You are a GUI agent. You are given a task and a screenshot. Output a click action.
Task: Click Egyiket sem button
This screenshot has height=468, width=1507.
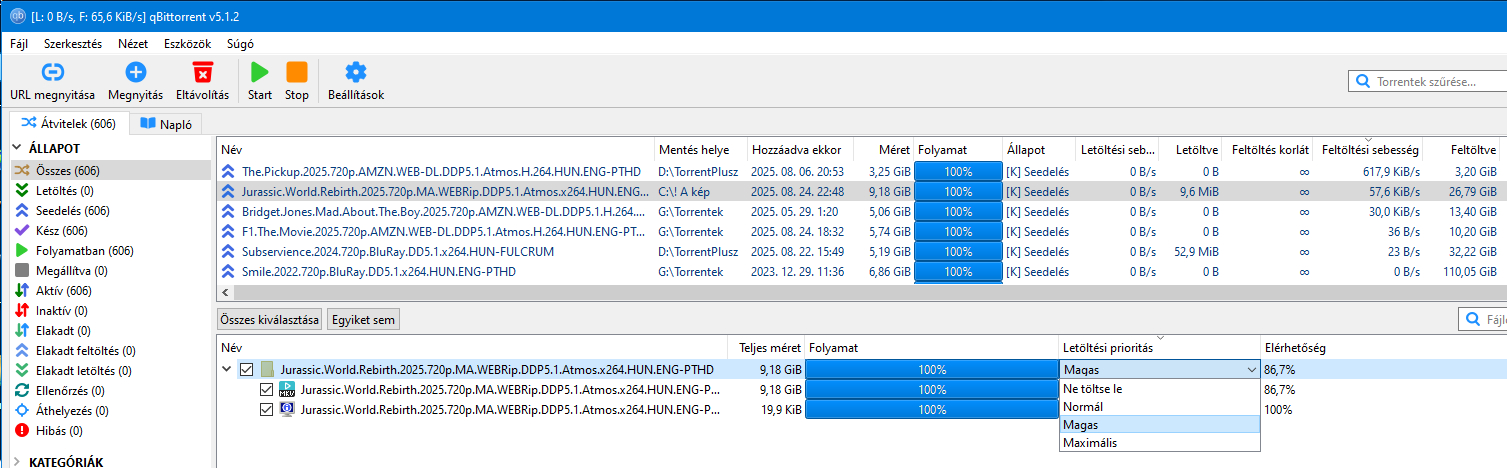tap(363, 320)
